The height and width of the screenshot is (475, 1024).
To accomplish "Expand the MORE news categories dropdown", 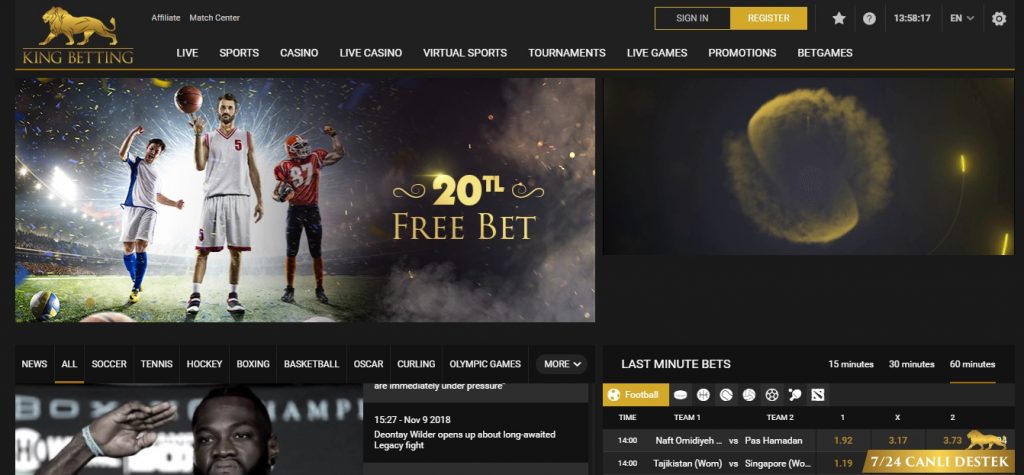I will [x=562, y=364].
